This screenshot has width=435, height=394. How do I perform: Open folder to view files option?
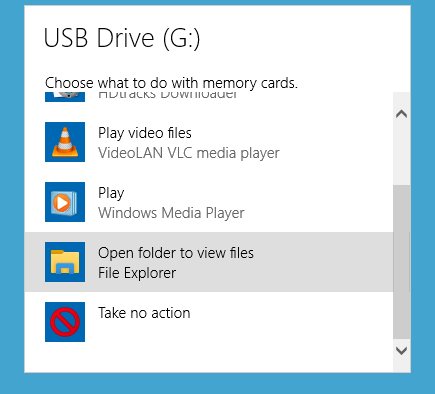(x=209, y=262)
